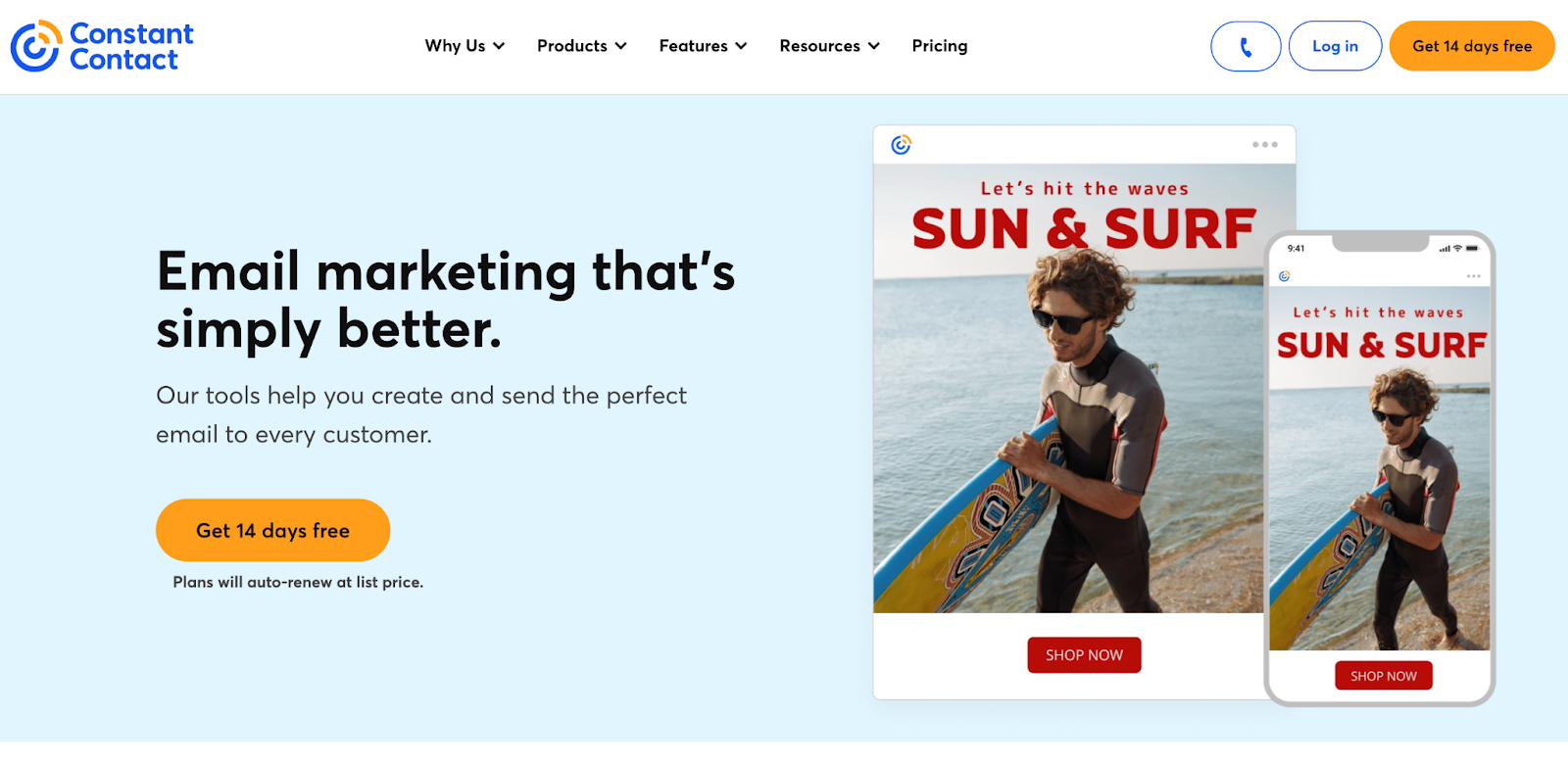Click header Get 14 days free button
This screenshot has width=1568, height=767.
(x=1471, y=46)
